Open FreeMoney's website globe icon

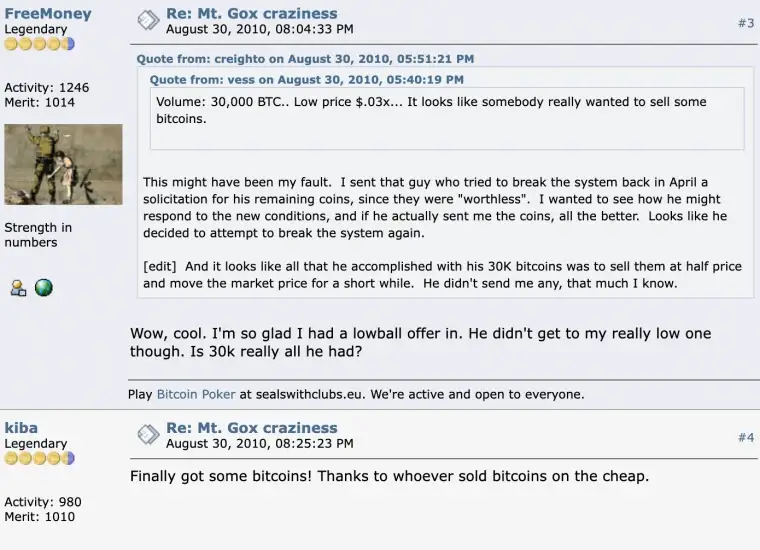(43, 288)
